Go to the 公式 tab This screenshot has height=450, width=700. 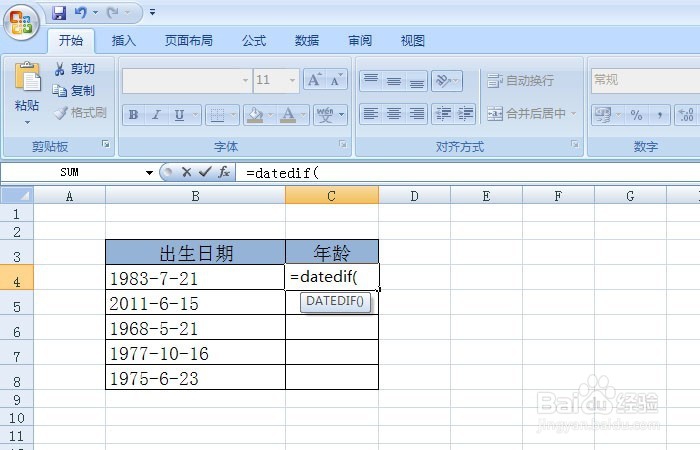coord(254,41)
